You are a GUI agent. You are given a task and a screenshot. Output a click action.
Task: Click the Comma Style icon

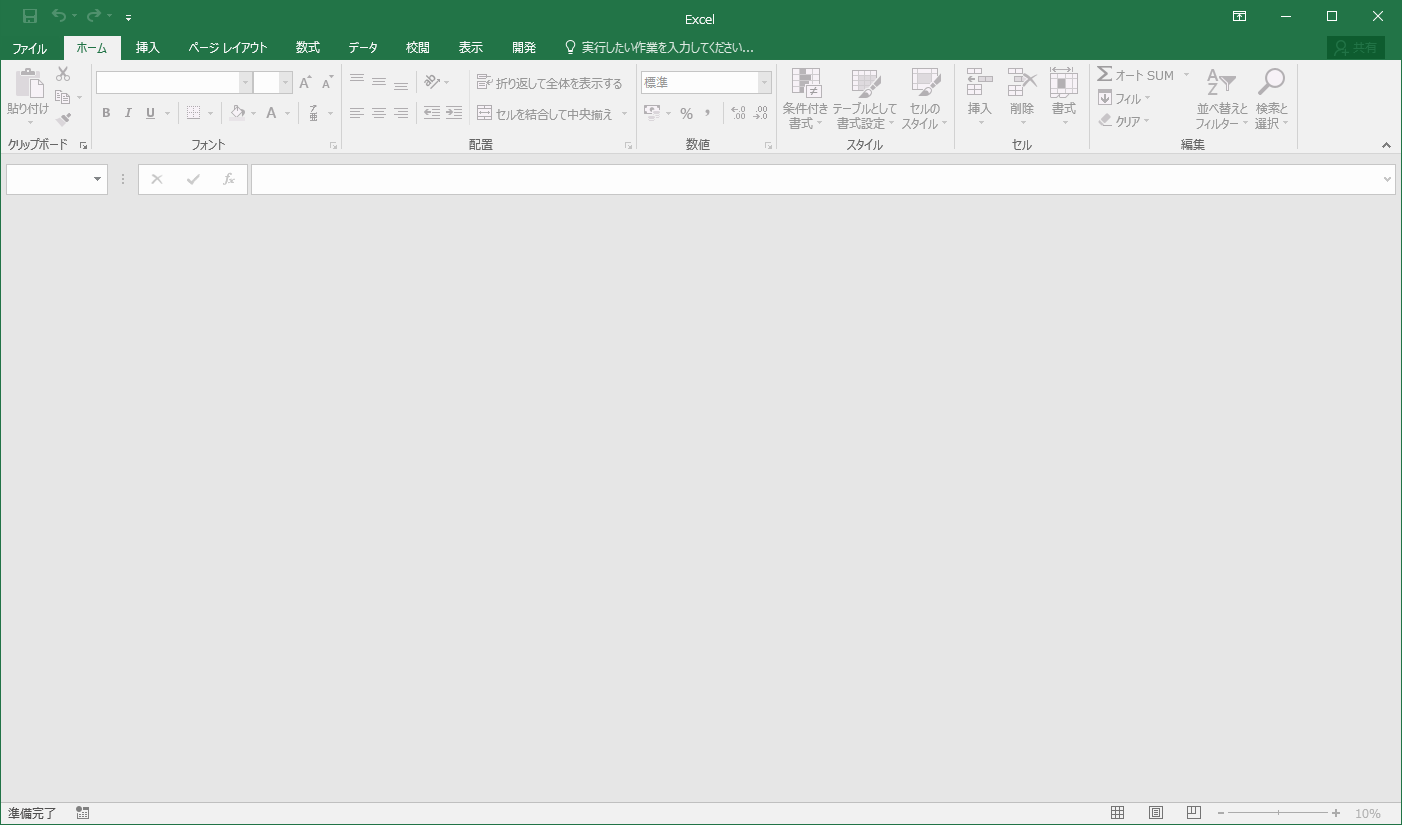click(708, 113)
